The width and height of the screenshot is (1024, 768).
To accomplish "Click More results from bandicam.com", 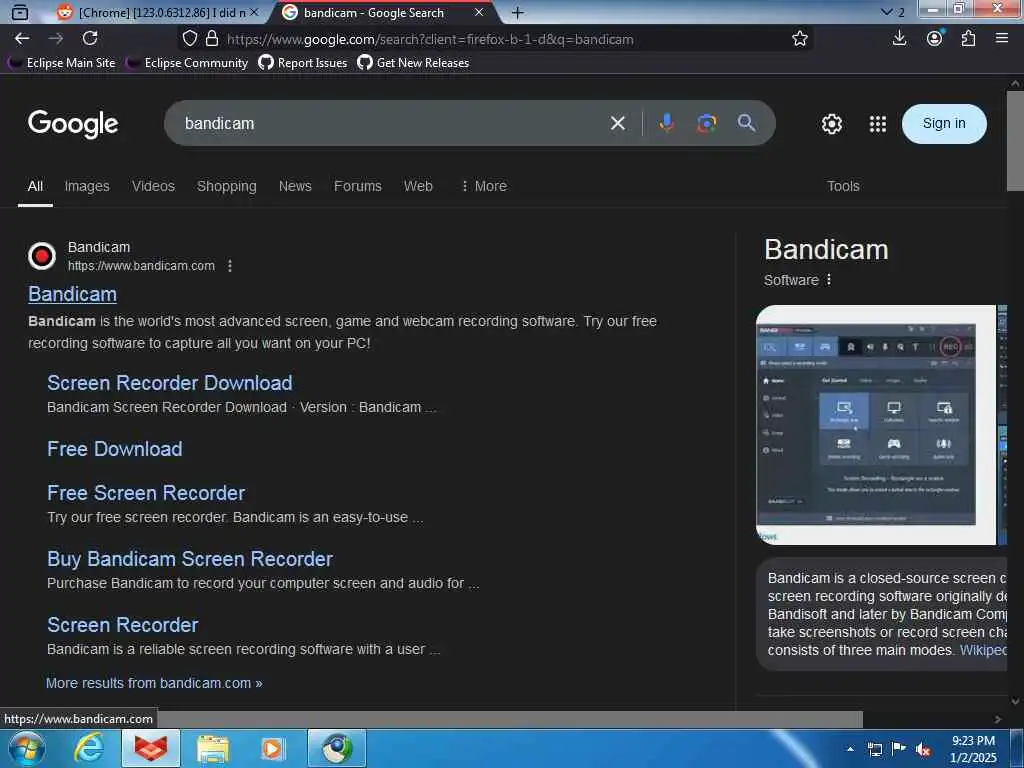I will [154, 683].
